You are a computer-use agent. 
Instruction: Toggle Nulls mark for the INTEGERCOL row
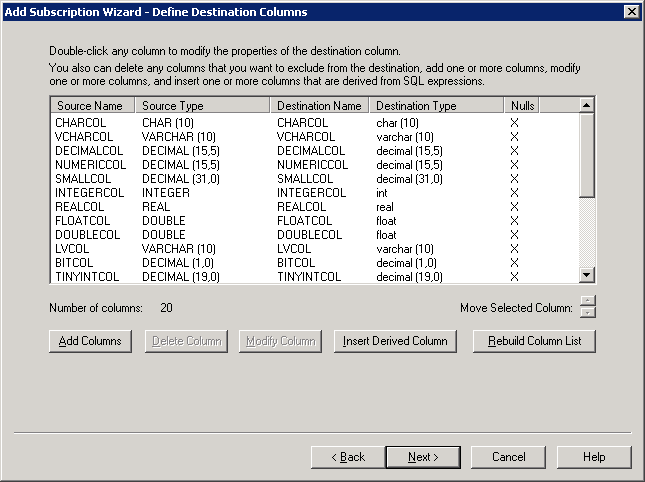pos(515,192)
